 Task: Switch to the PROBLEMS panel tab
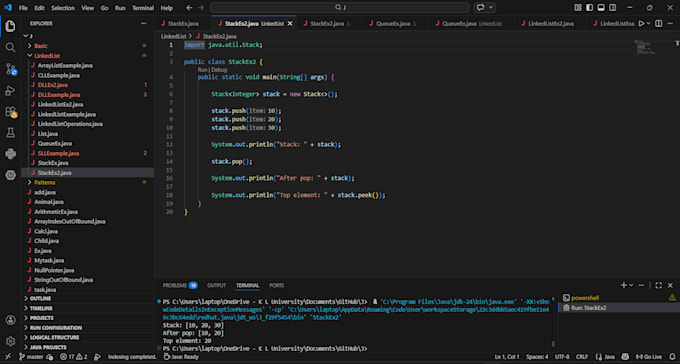point(180,285)
